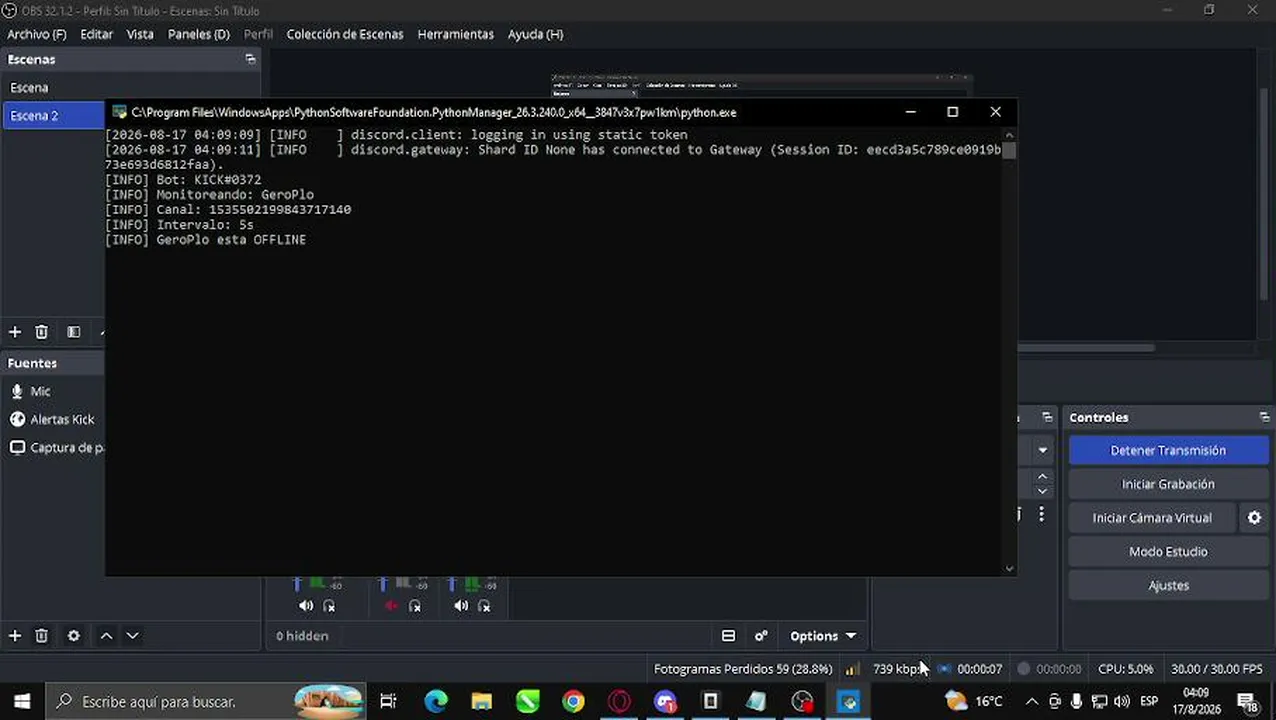Open advanced audio properties gears icon
Screen dimensions: 1276x720
coord(761,636)
